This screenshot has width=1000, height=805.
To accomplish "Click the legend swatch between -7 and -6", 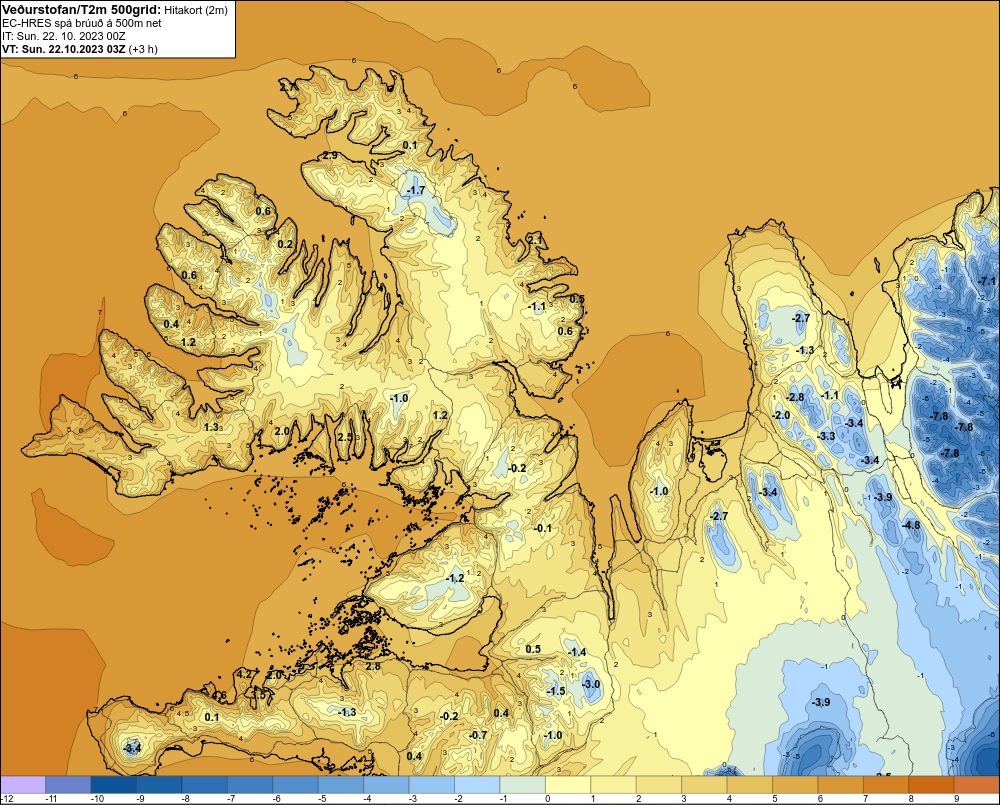I will pyautogui.click(x=250, y=784).
